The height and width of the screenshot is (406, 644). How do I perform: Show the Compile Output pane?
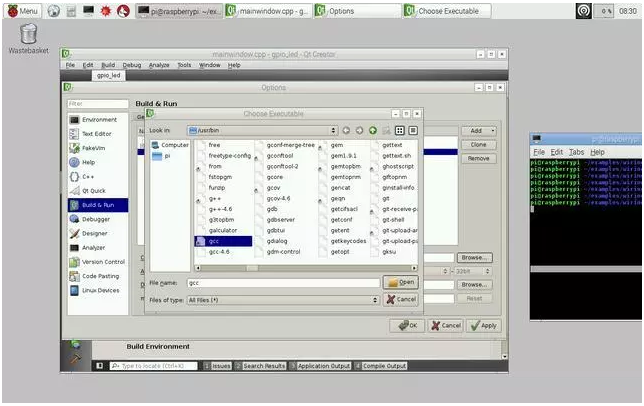381,366
